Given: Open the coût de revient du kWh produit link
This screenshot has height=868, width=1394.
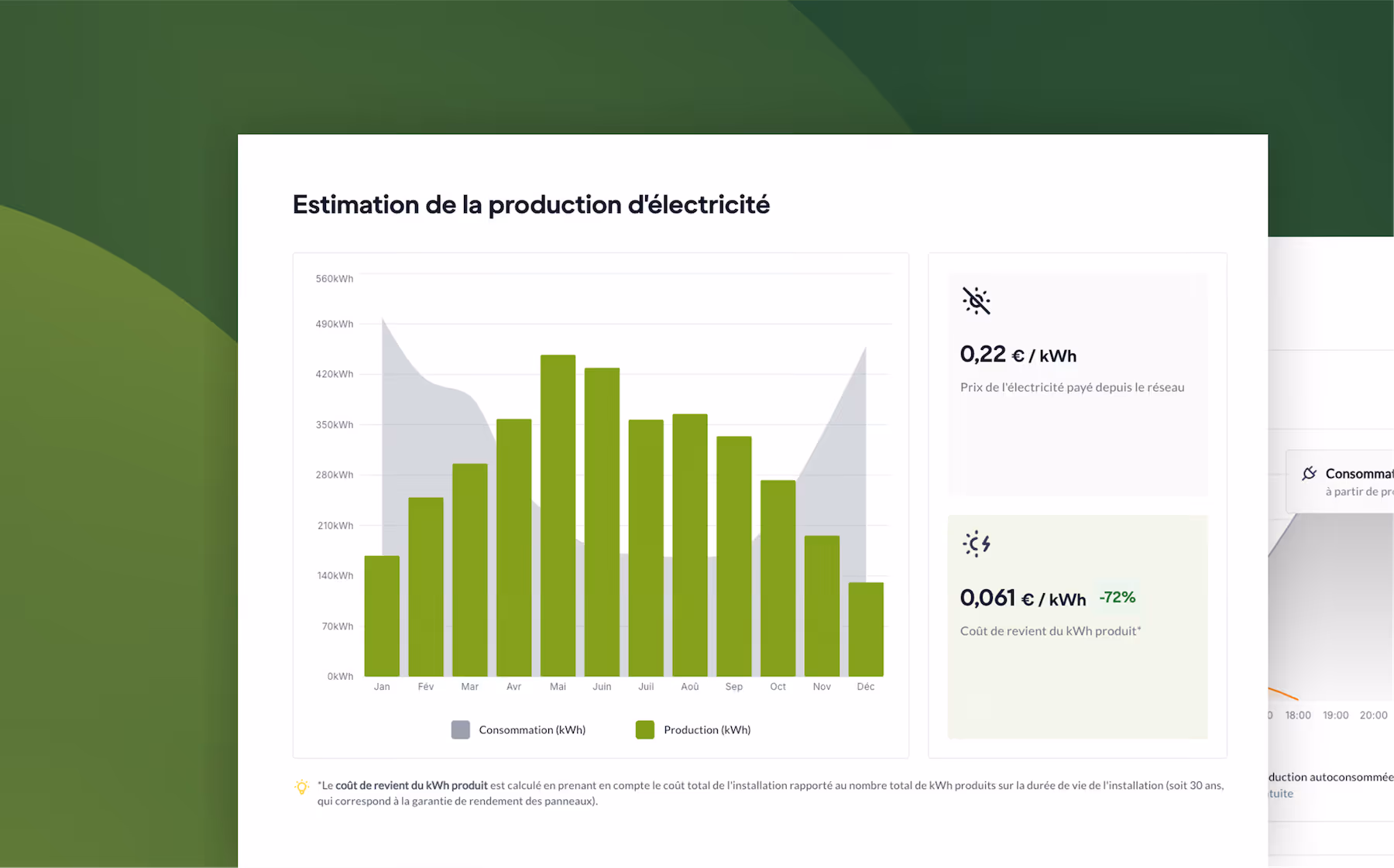Looking at the screenshot, I should 410,785.
